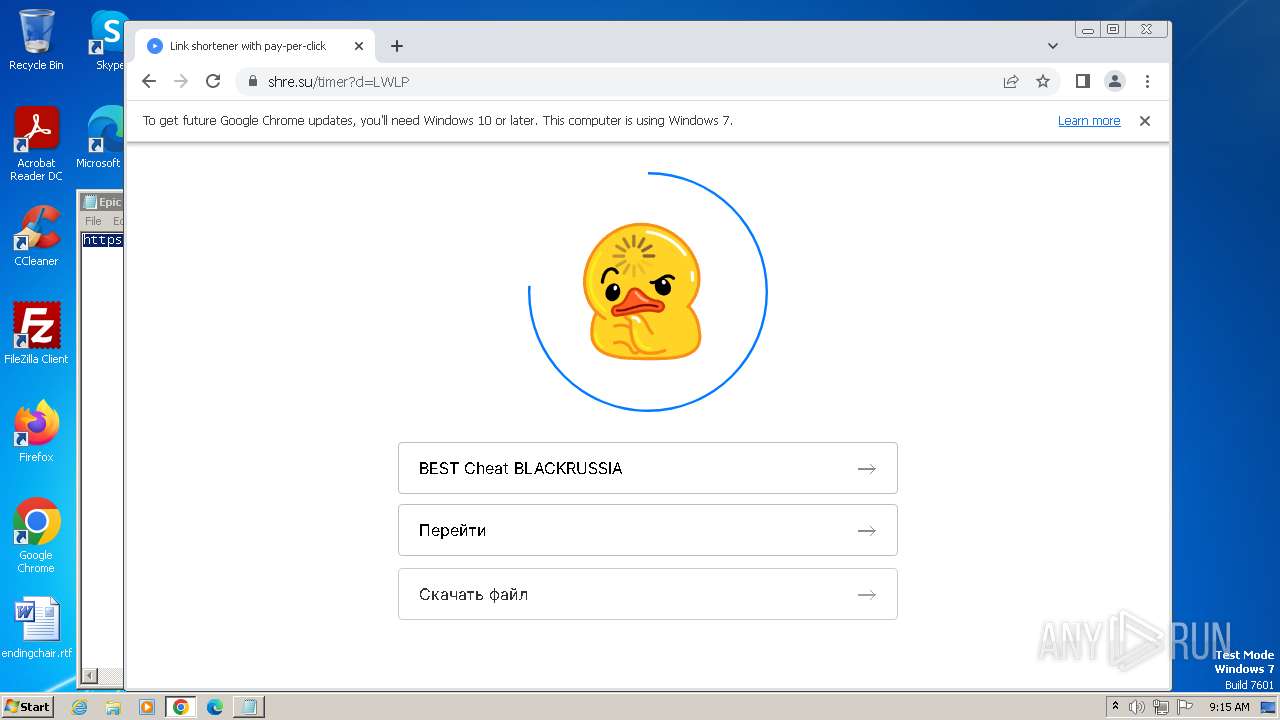Open the Chrome profile avatar menu
The image size is (1280, 720).
(x=1115, y=81)
